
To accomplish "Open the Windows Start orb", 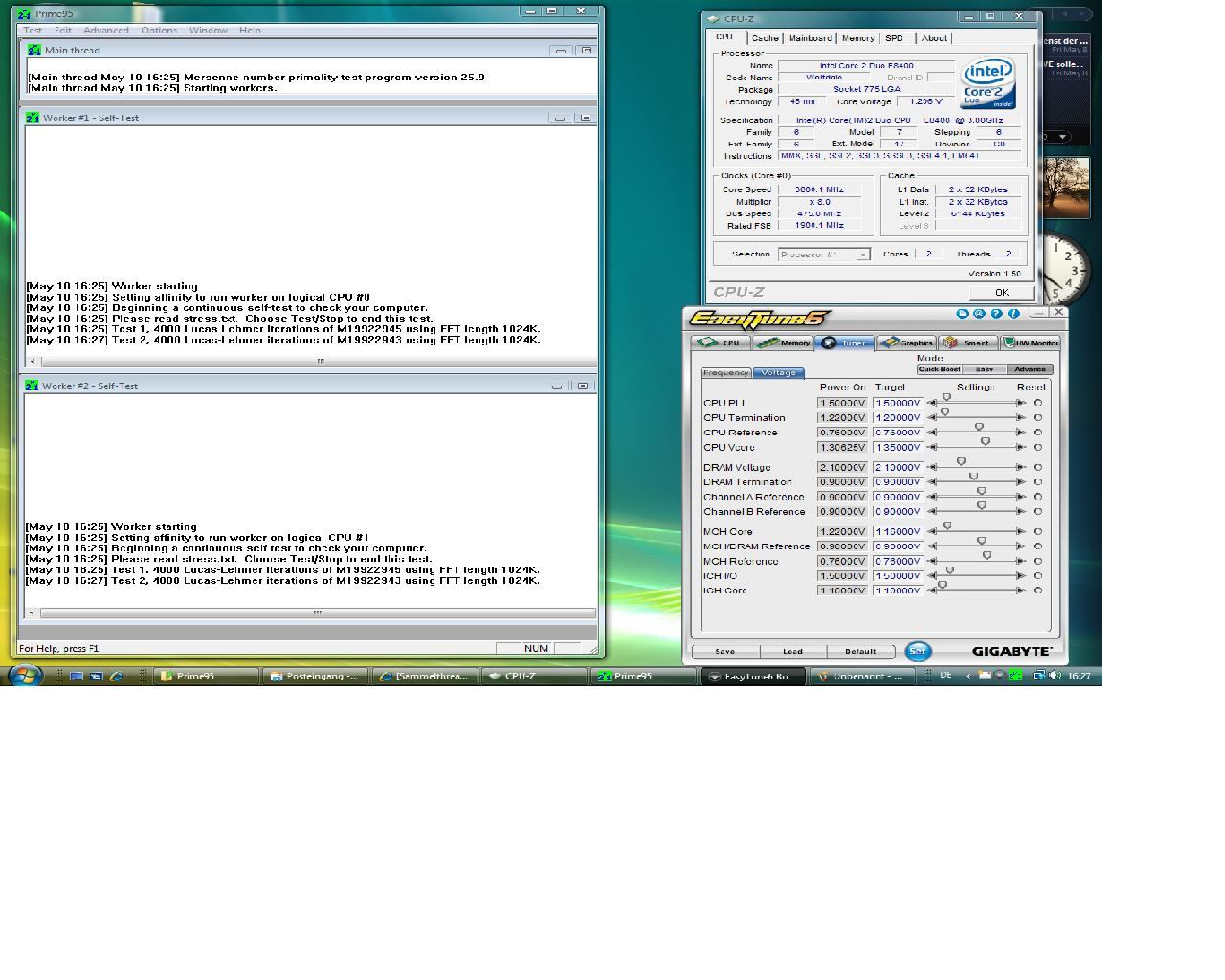I will pos(25,675).
